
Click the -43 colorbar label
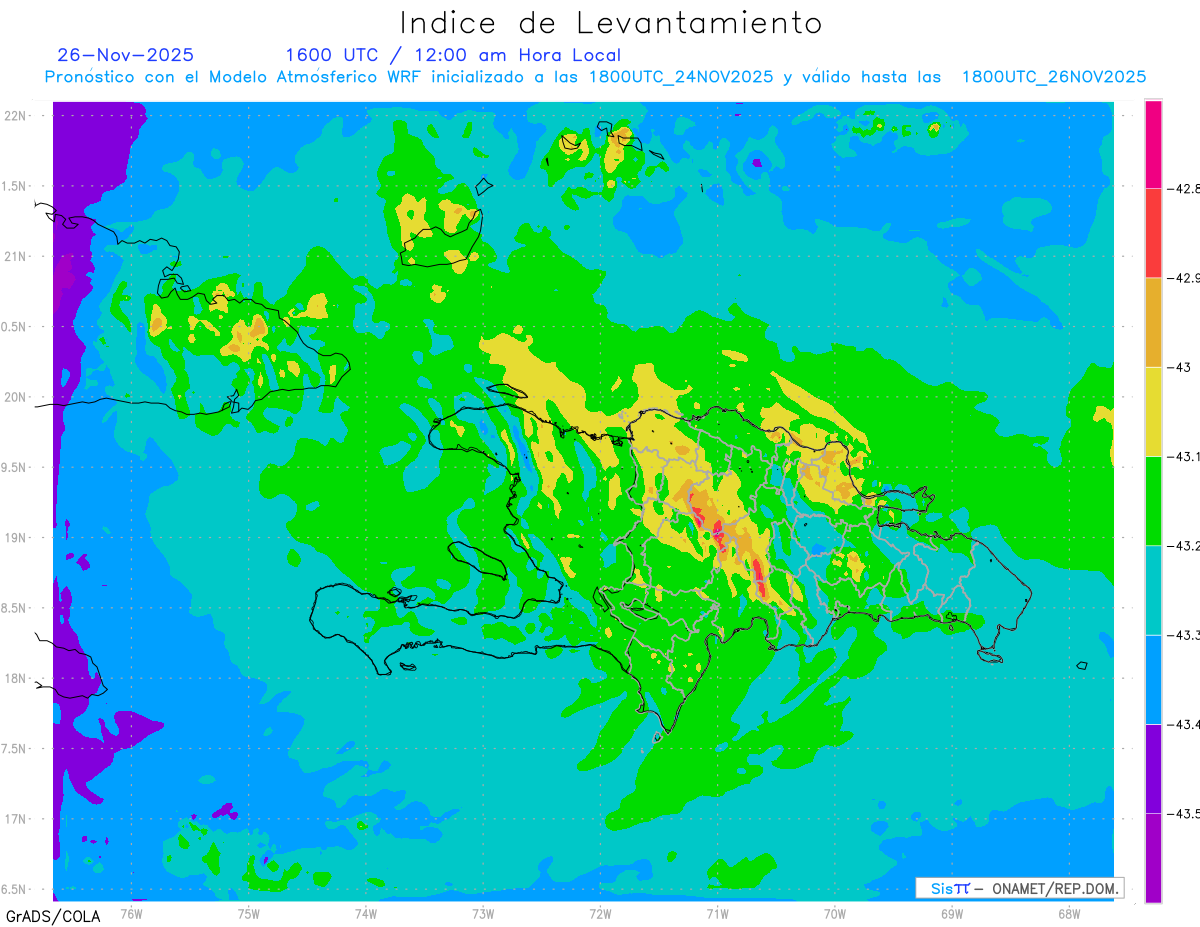click(1178, 367)
